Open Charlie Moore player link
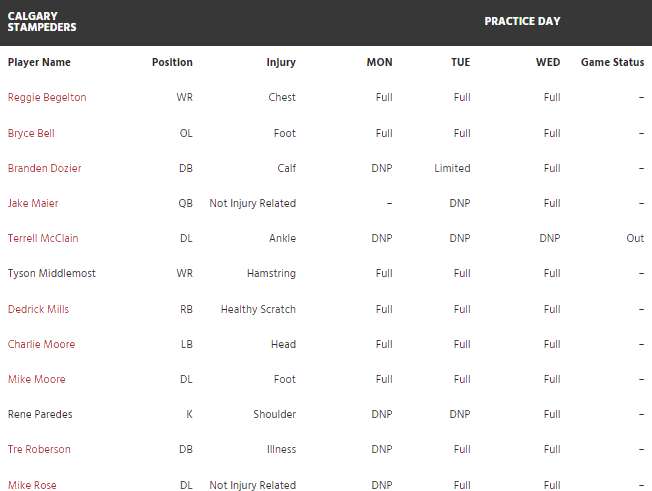 41,344
